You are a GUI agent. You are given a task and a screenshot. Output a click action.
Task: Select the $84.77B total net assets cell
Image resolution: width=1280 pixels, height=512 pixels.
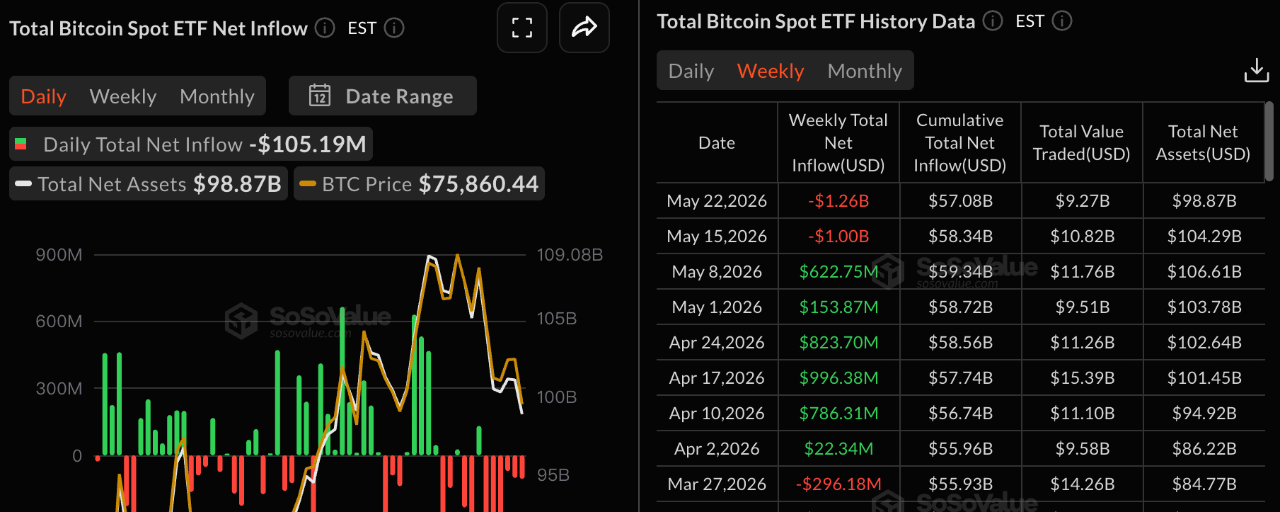tap(1203, 484)
